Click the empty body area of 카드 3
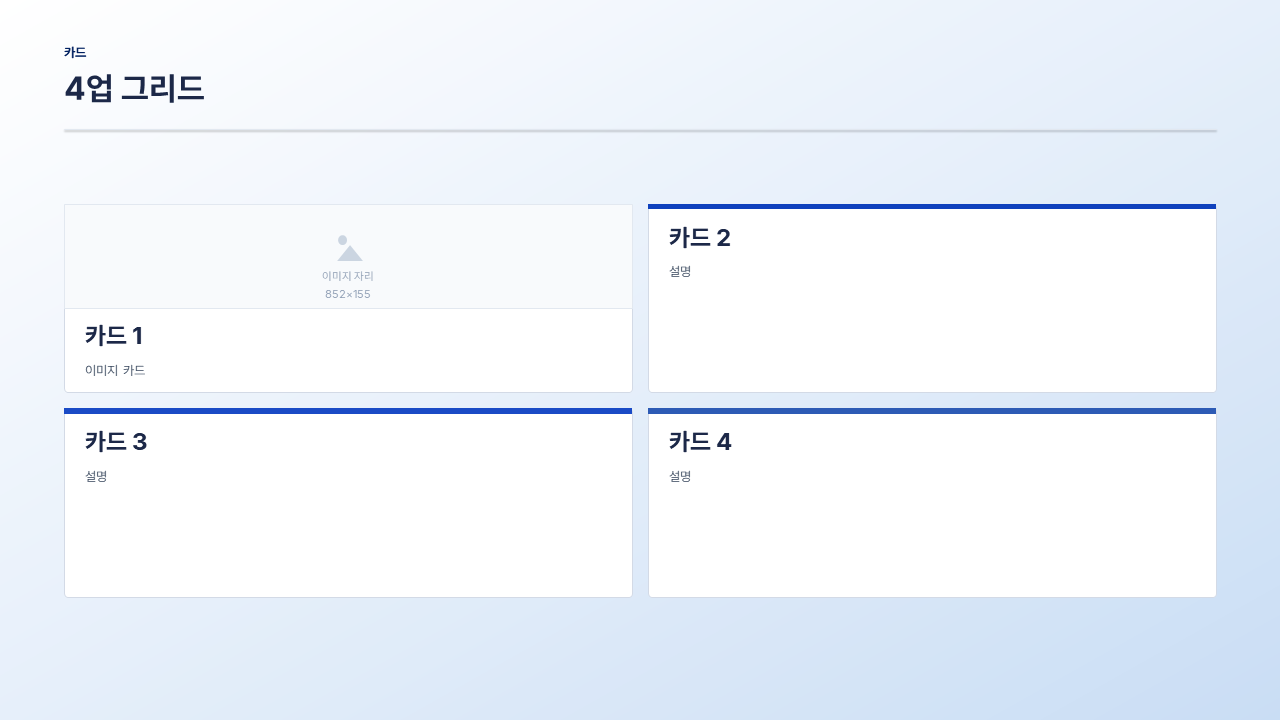Viewport: 1280px width, 720px height. tap(348, 540)
